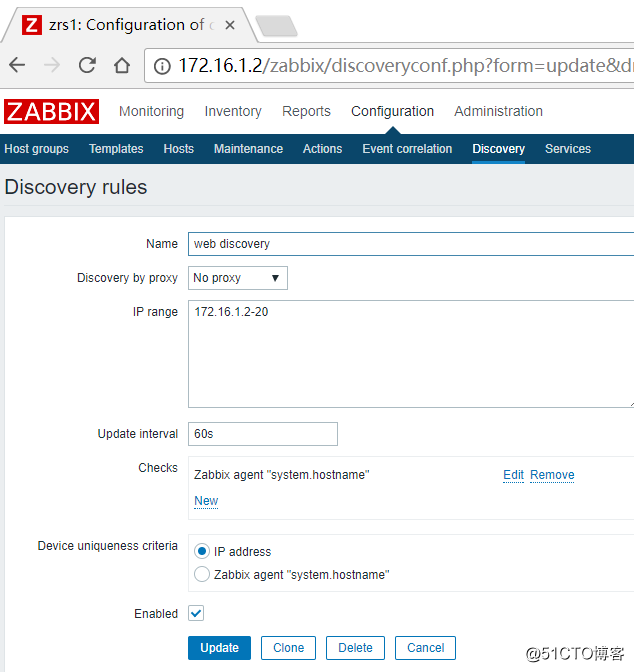634x672 pixels.
Task: Open the Inventory menu
Action: pos(233,111)
